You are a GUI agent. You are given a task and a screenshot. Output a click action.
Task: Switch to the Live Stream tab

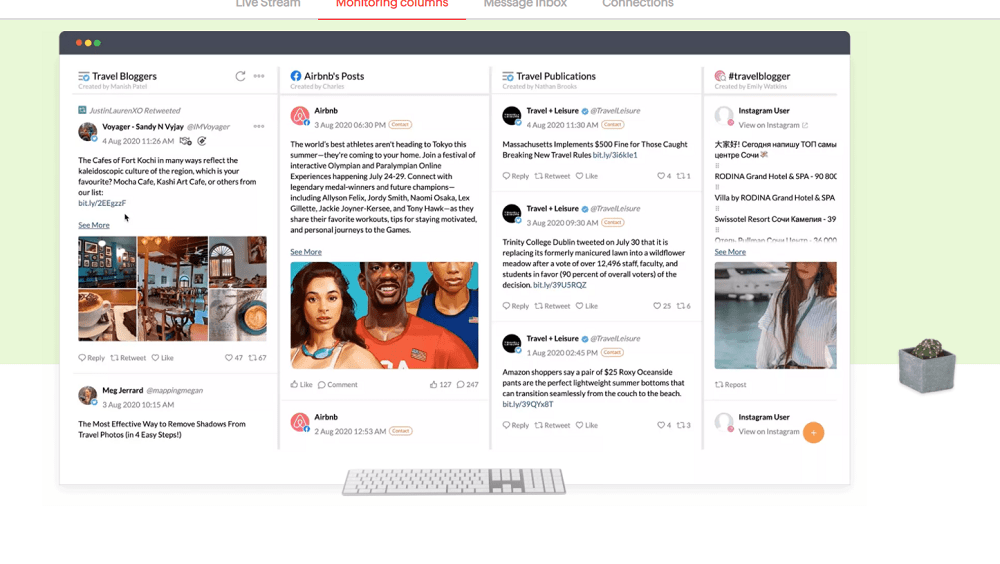click(268, 4)
